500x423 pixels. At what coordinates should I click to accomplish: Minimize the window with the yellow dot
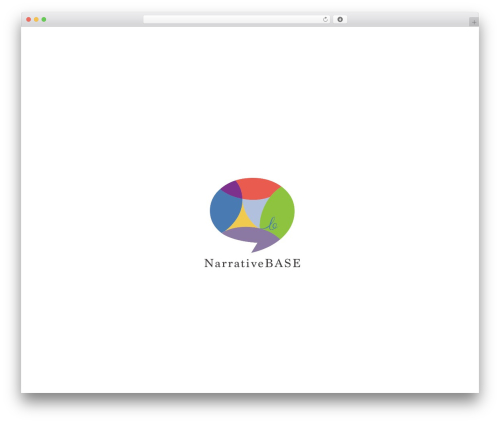(36, 20)
